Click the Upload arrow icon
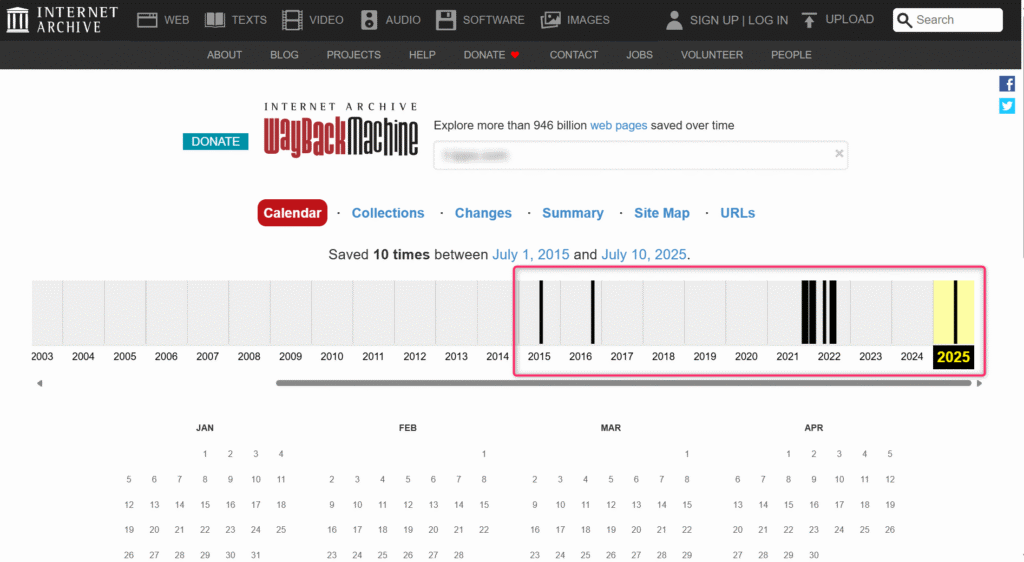Screen dimensions: 1024x562 click(x=809, y=20)
